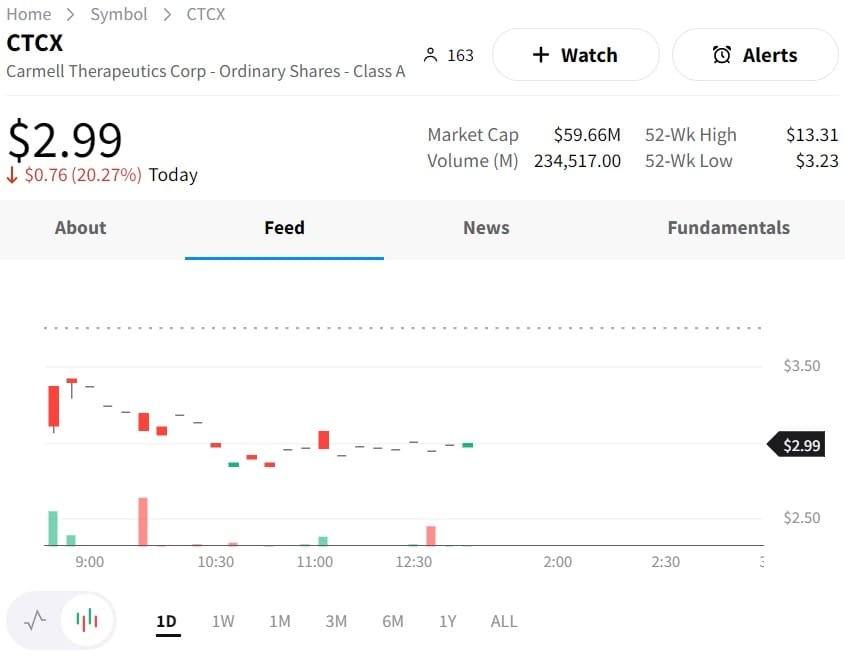Click the plus icon on Watch
The height and width of the screenshot is (659, 845).
[x=541, y=55]
